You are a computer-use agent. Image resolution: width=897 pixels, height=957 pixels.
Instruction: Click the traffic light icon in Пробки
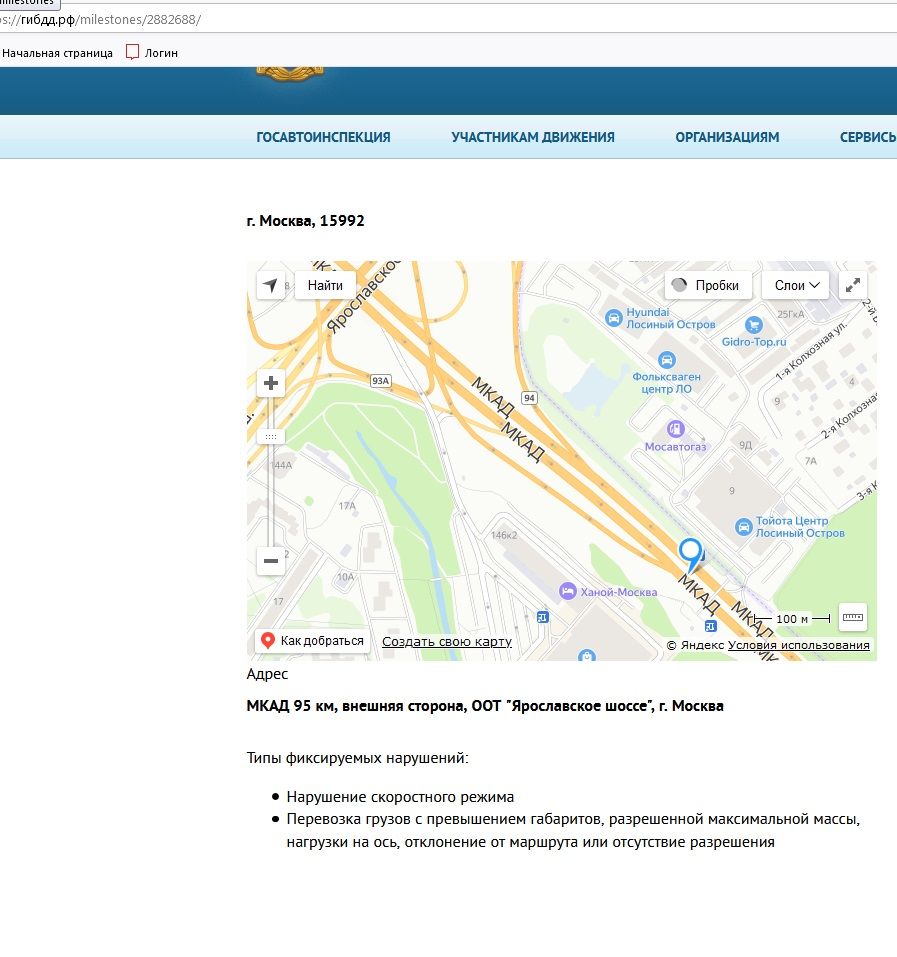[x=679, y=284]
